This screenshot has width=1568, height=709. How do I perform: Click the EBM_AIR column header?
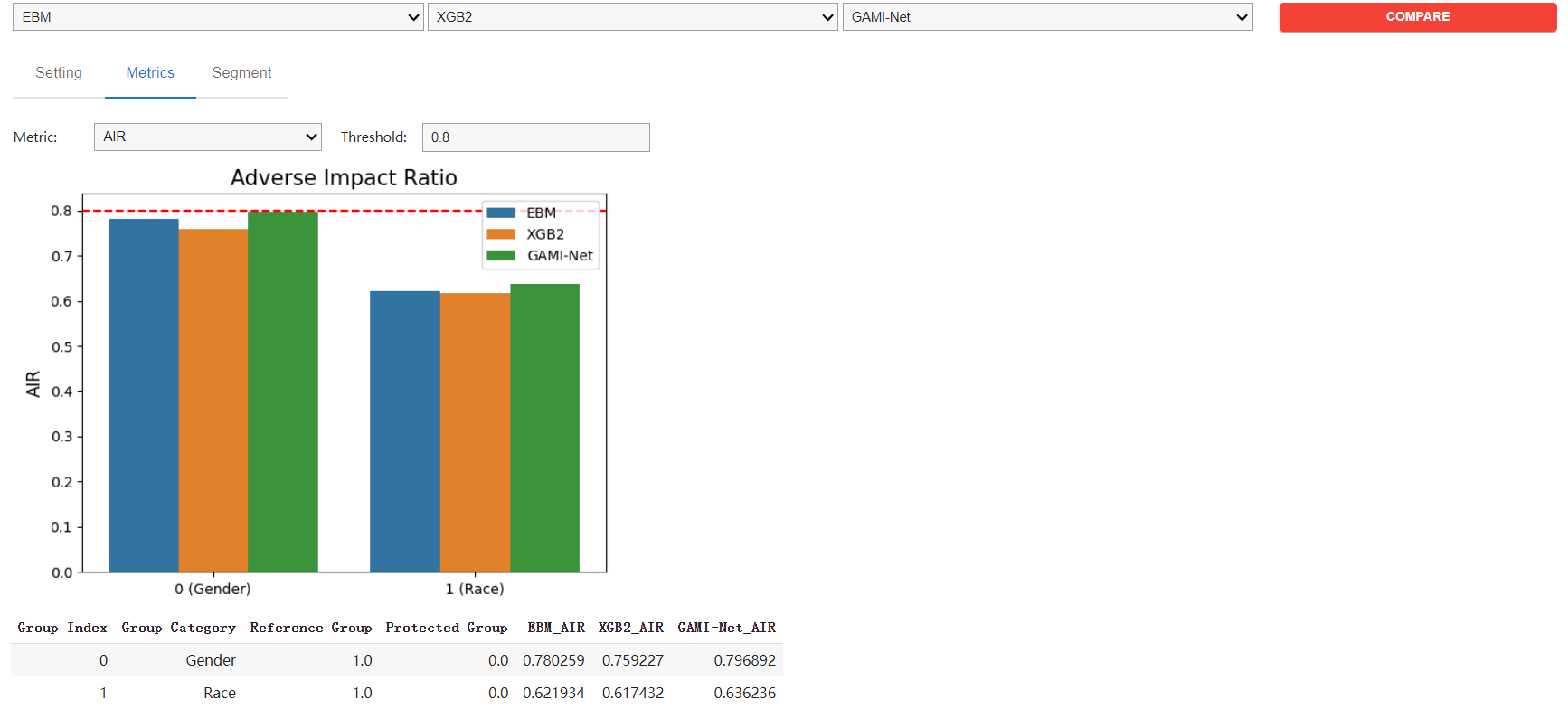click(x=555, y=628)
